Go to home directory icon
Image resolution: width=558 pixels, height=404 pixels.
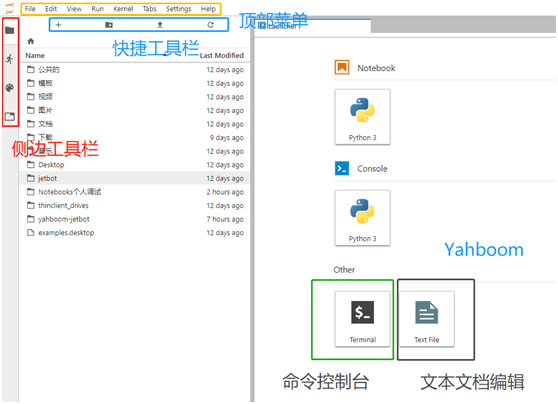click(31, 41)
